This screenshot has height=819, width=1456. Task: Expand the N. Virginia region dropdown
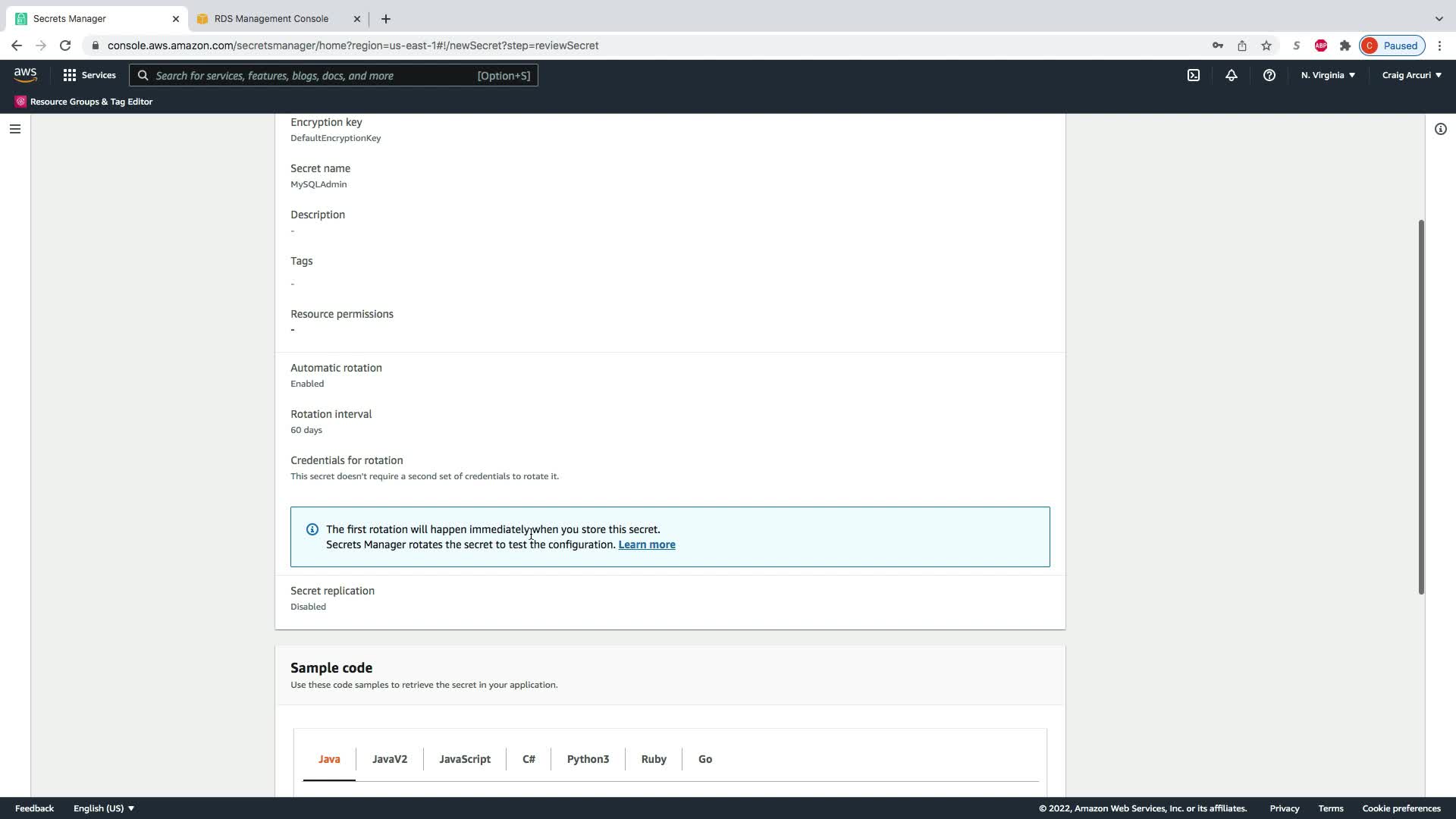click(x=1328, y=75)
